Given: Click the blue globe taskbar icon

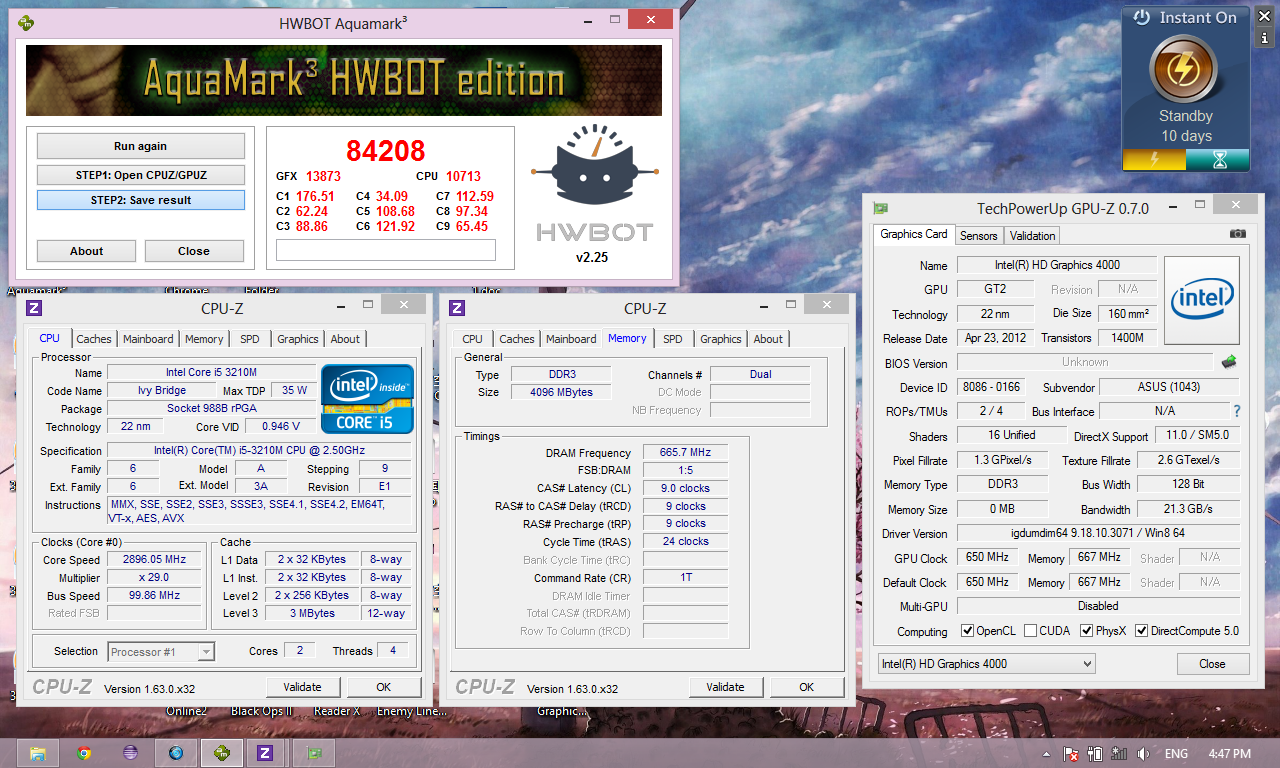Looking at the screenshot, I should click(x=176, y=753).
